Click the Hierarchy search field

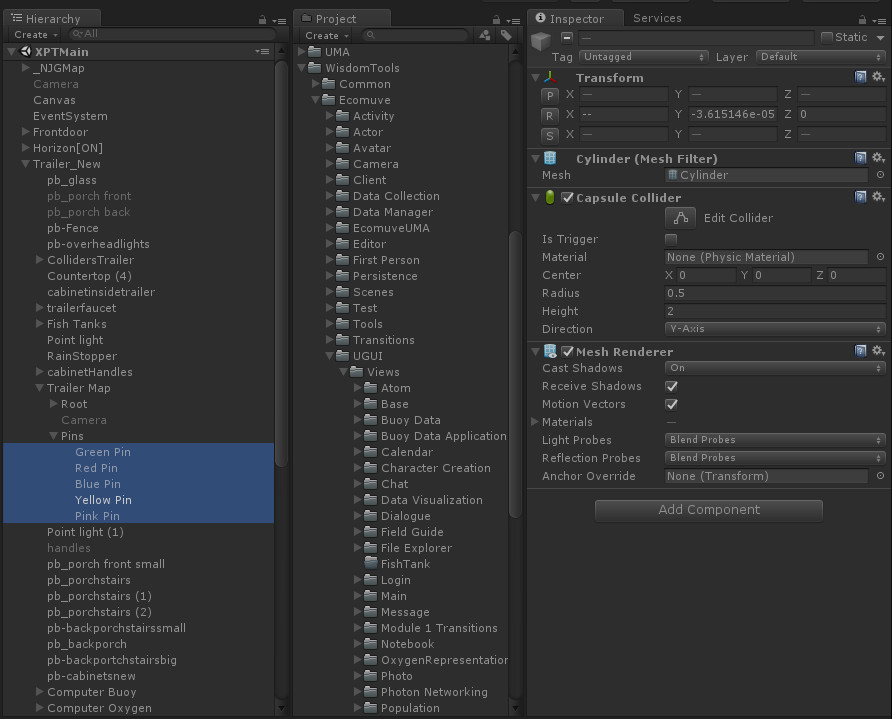coord(171,34)
